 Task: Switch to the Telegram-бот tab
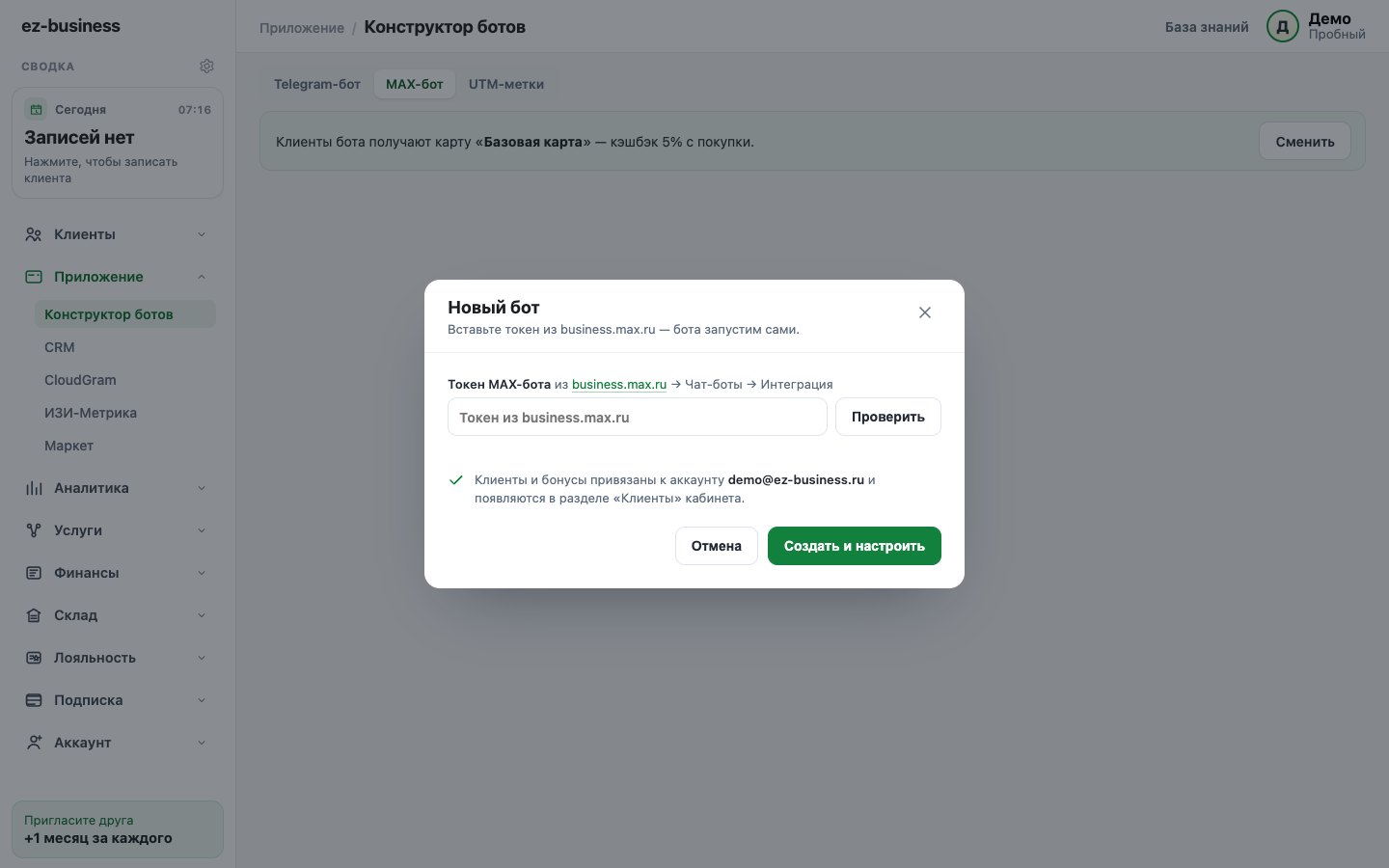pyautogui.click(x=317, y=84)
